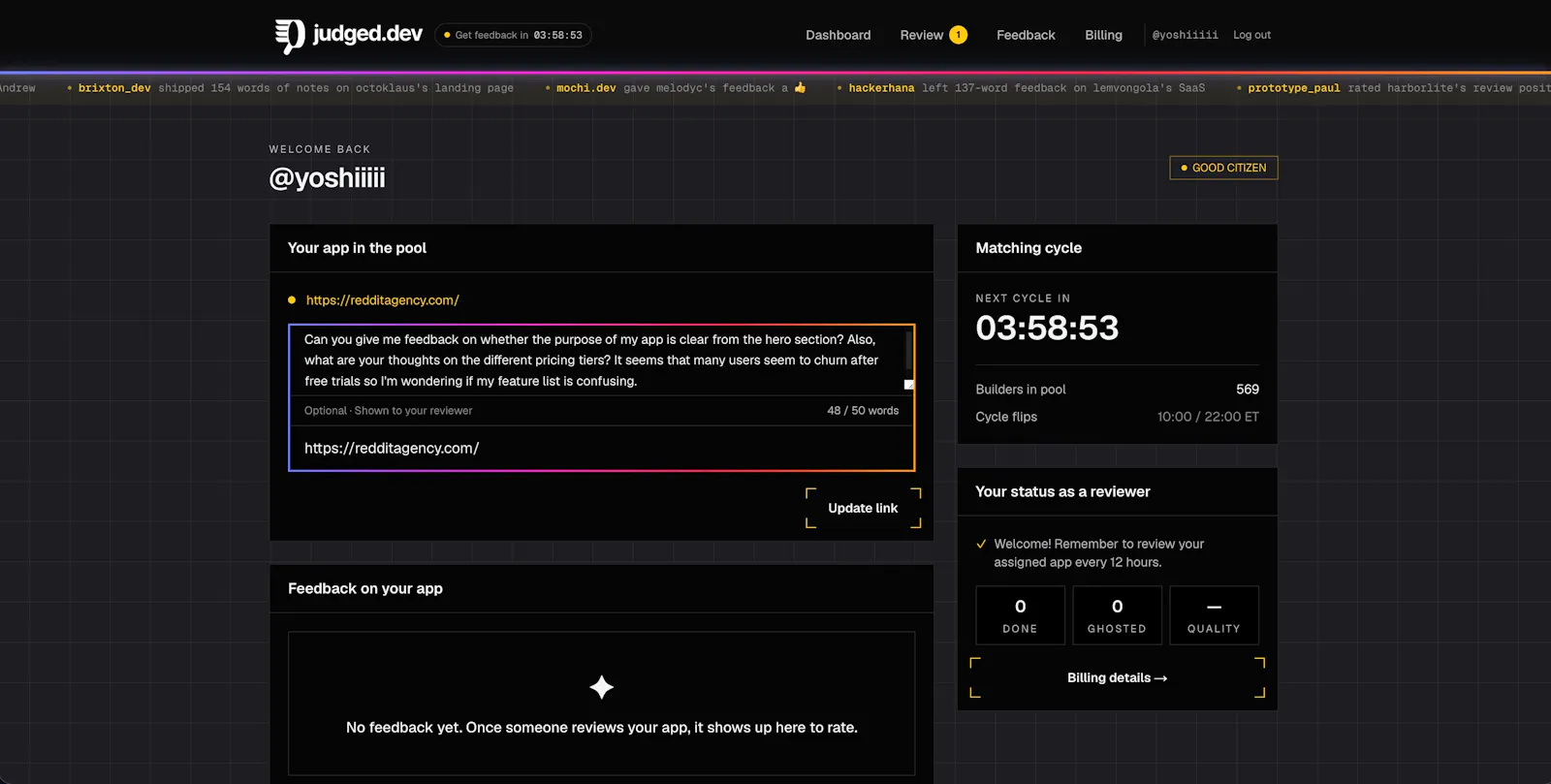Click the Matching cycle heading

pyautogui.click(x=1029, y=248)
